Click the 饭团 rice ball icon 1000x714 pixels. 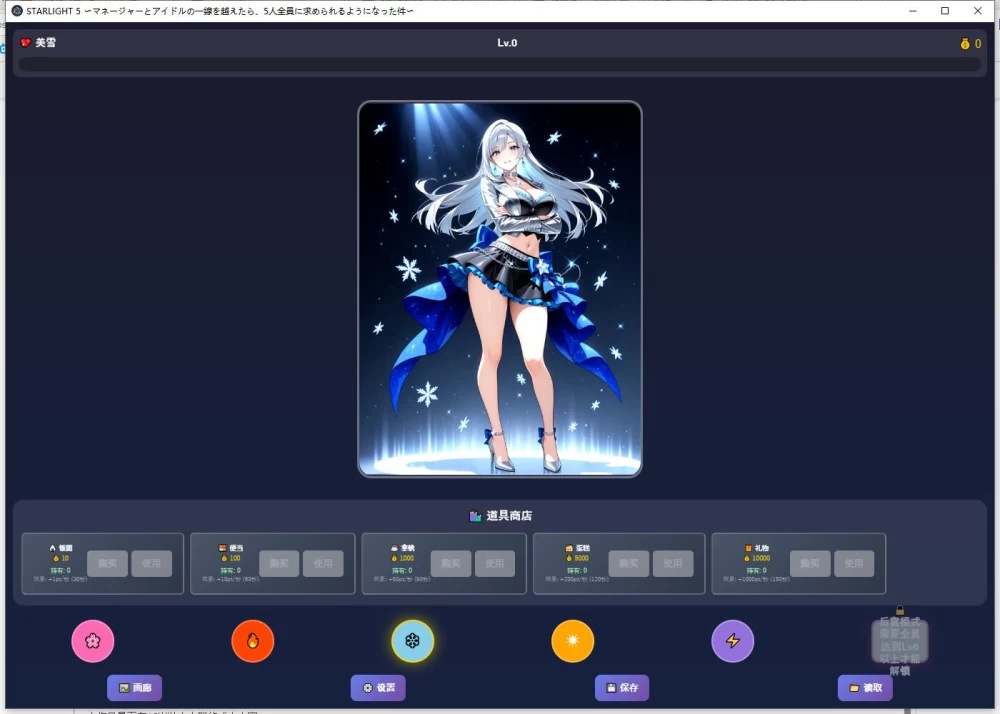tap(52, 548)
